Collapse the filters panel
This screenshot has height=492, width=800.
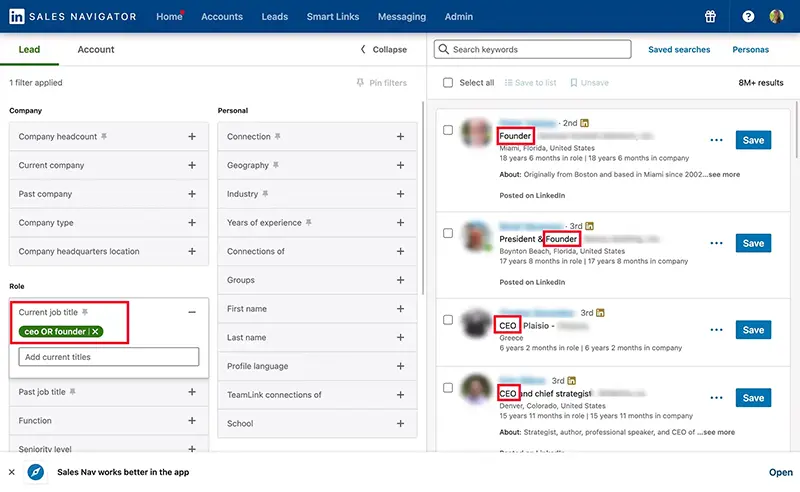(x=384, y=50)
